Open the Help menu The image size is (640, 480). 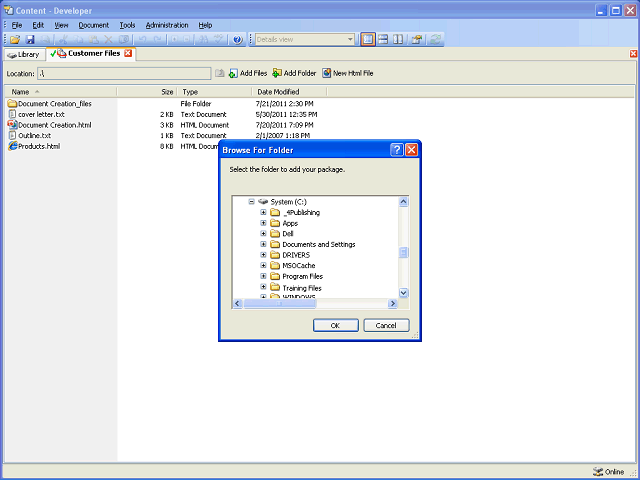[205, 25]
